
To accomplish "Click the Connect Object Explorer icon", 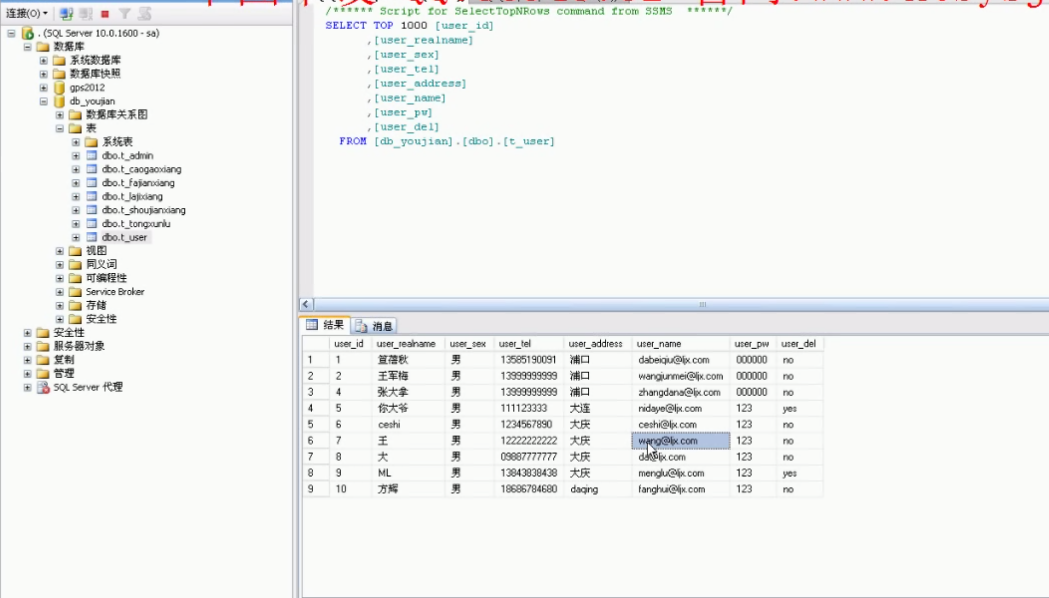I will (66, 14).
